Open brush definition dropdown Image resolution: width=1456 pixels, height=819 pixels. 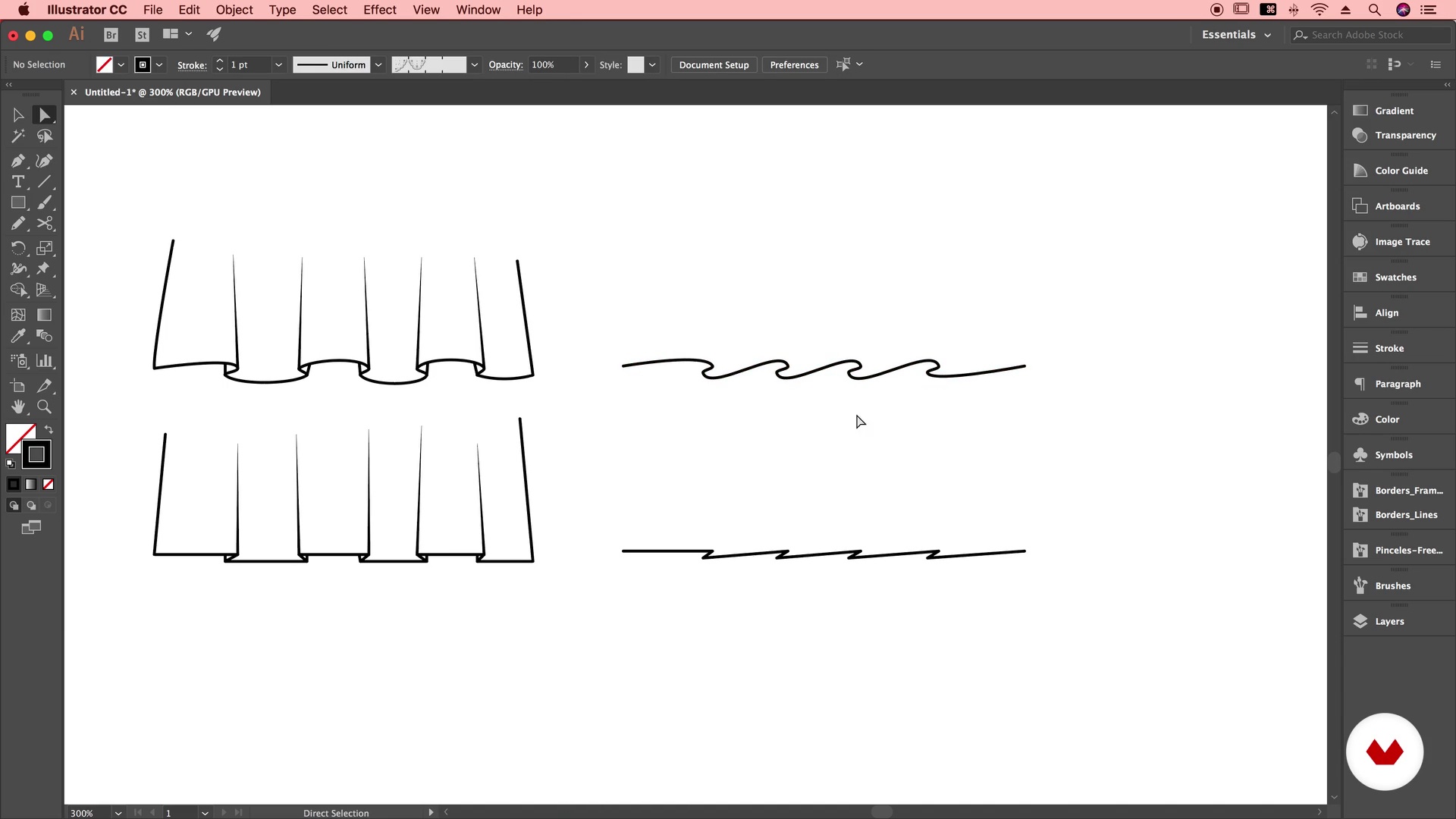(475, 65)
